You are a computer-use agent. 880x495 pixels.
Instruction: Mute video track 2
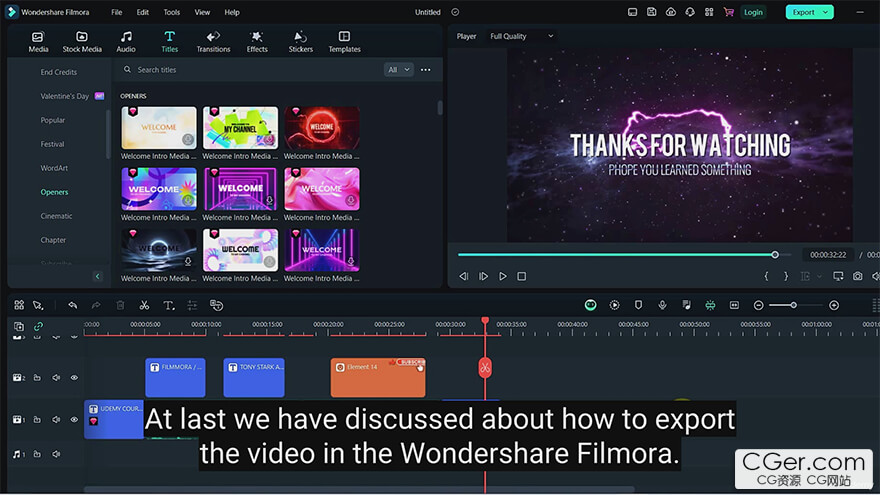point(56,378)
